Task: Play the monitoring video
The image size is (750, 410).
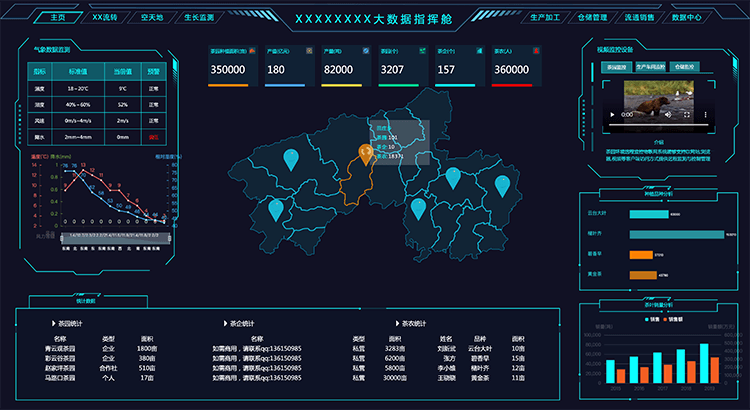Action: coord(612,115)
